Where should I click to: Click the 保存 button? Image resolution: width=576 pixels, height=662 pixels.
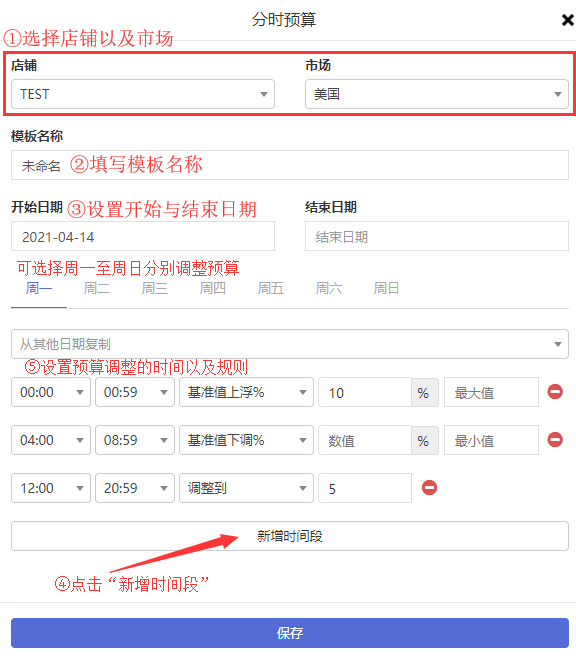(290, 633)
